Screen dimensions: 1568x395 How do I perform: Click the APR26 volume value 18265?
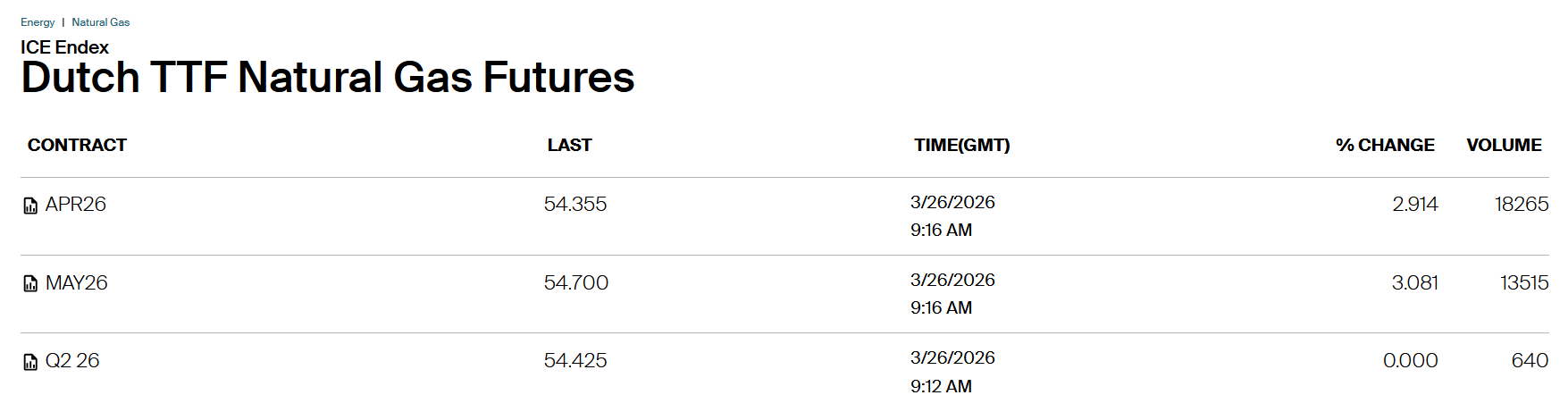pos(1522,205)
